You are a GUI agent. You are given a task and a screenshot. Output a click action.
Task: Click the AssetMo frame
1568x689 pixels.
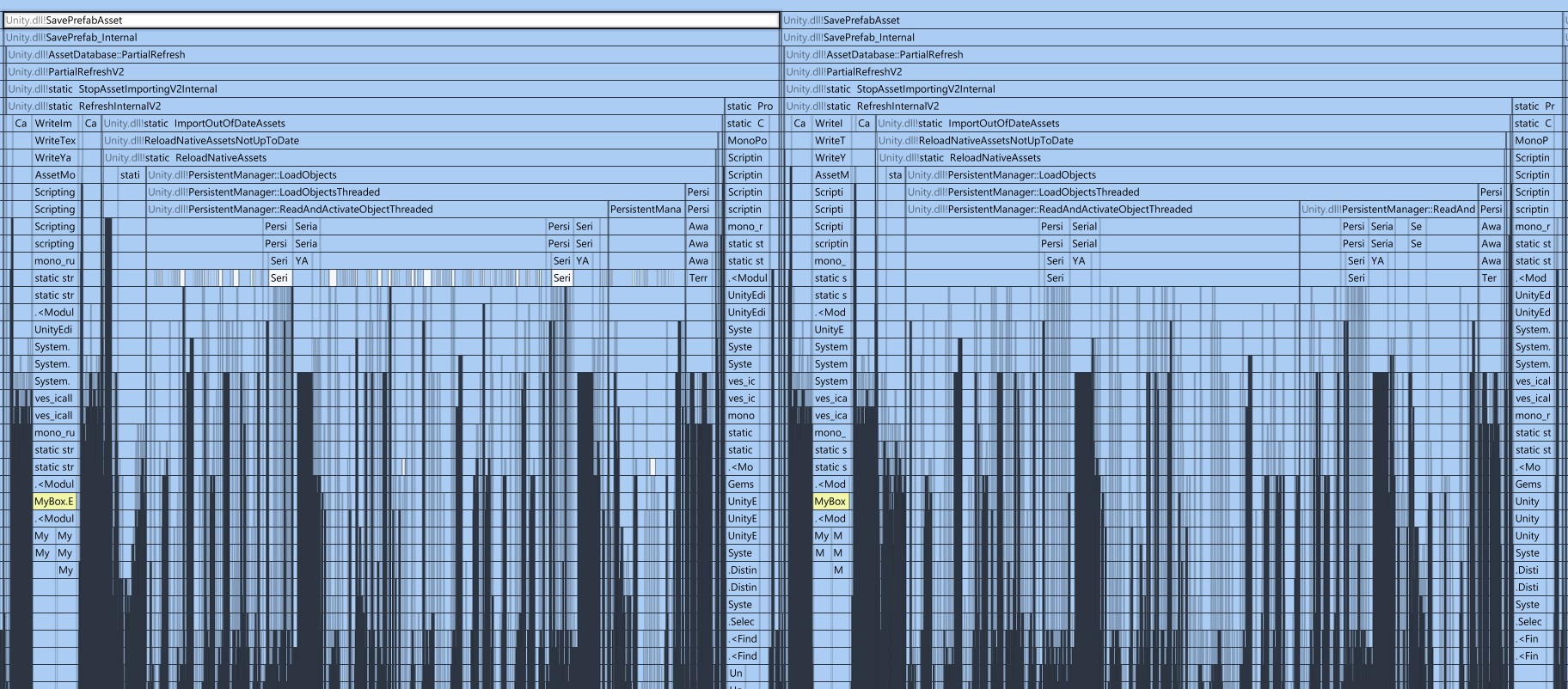click(55, 175)
